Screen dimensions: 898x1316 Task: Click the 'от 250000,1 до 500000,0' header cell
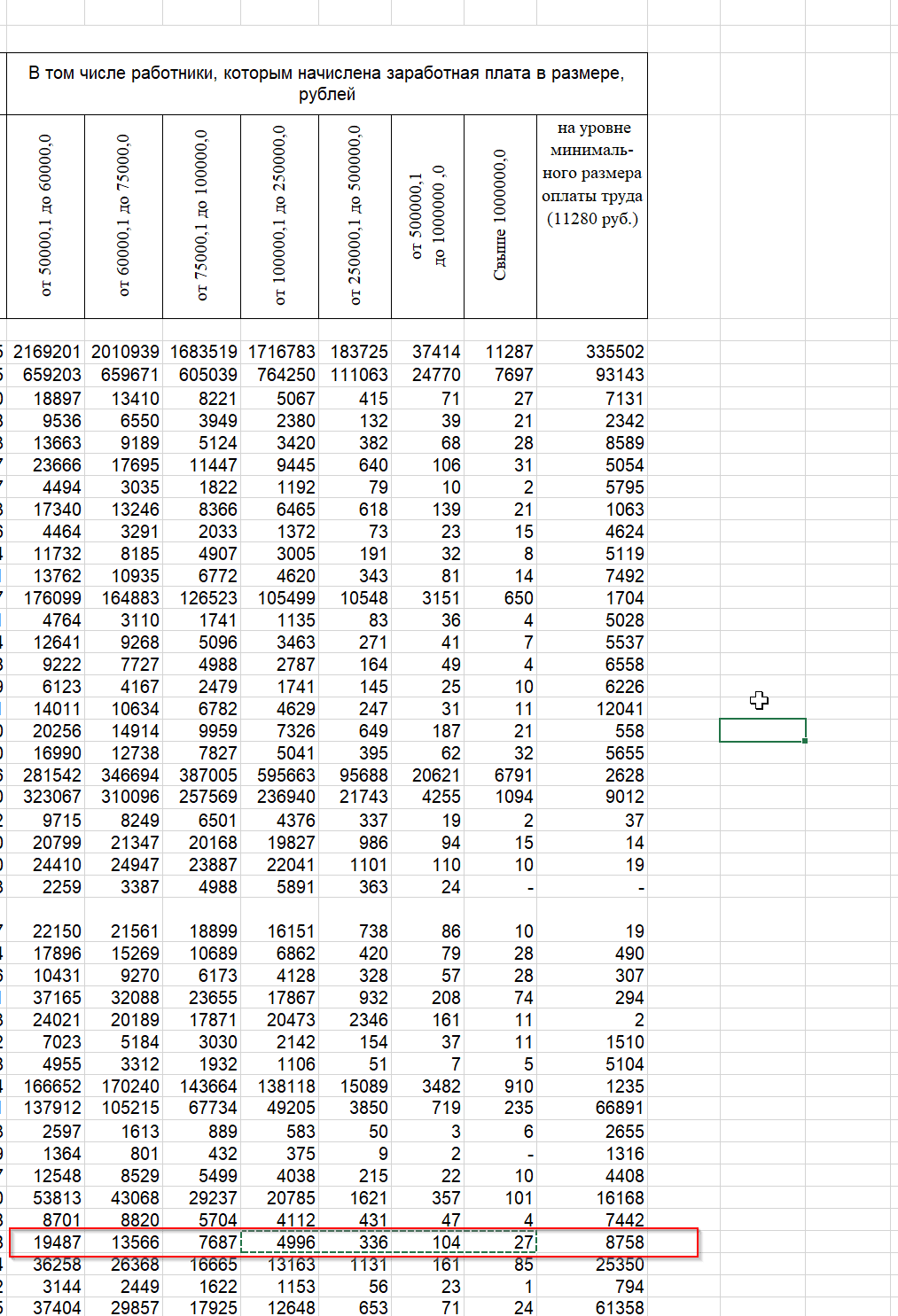(355, 216)
